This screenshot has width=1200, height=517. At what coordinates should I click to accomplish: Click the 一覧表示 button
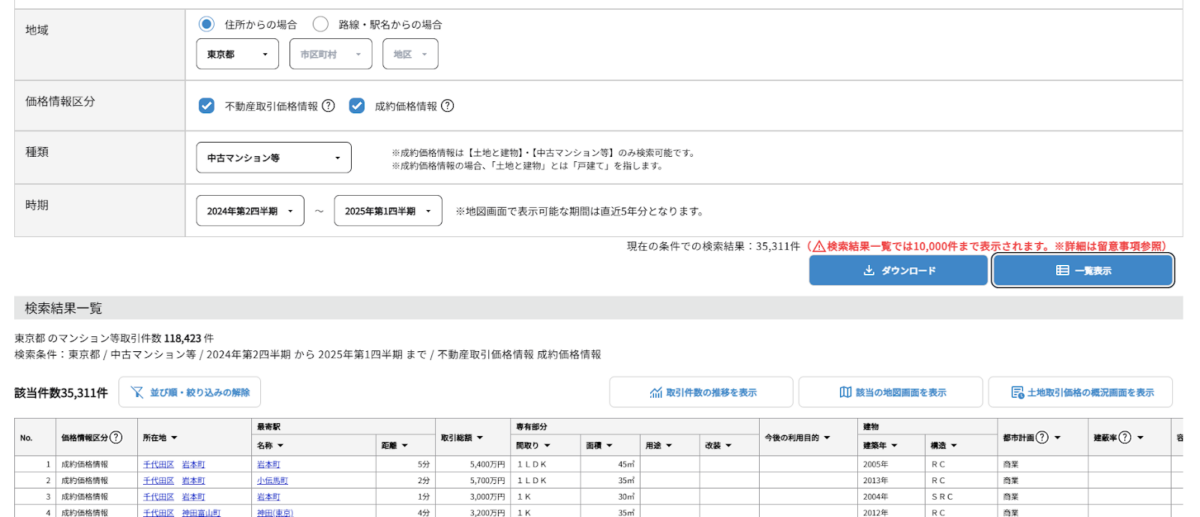pos(1082,270)
